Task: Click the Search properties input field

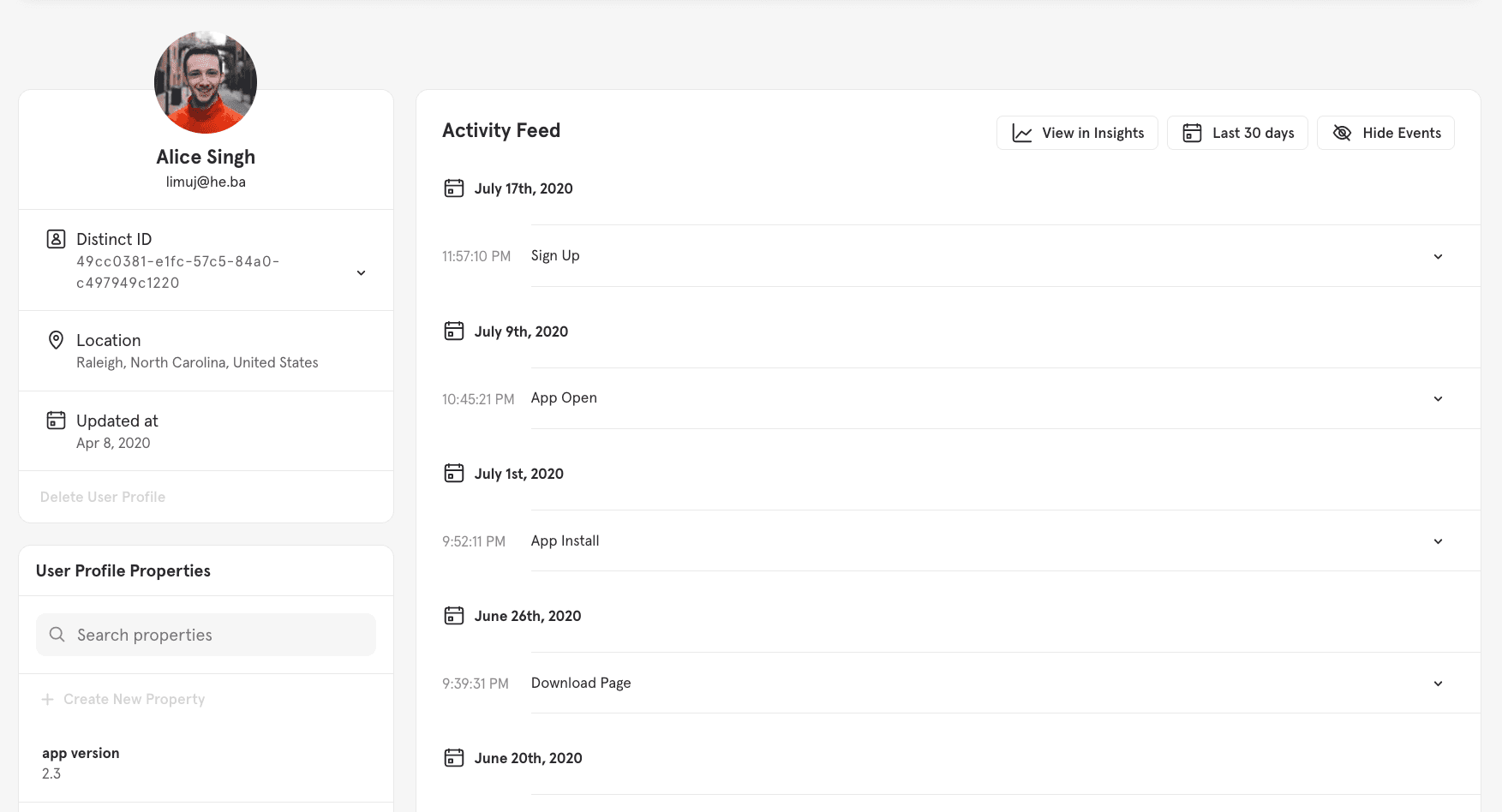Action: coord(205,635)
